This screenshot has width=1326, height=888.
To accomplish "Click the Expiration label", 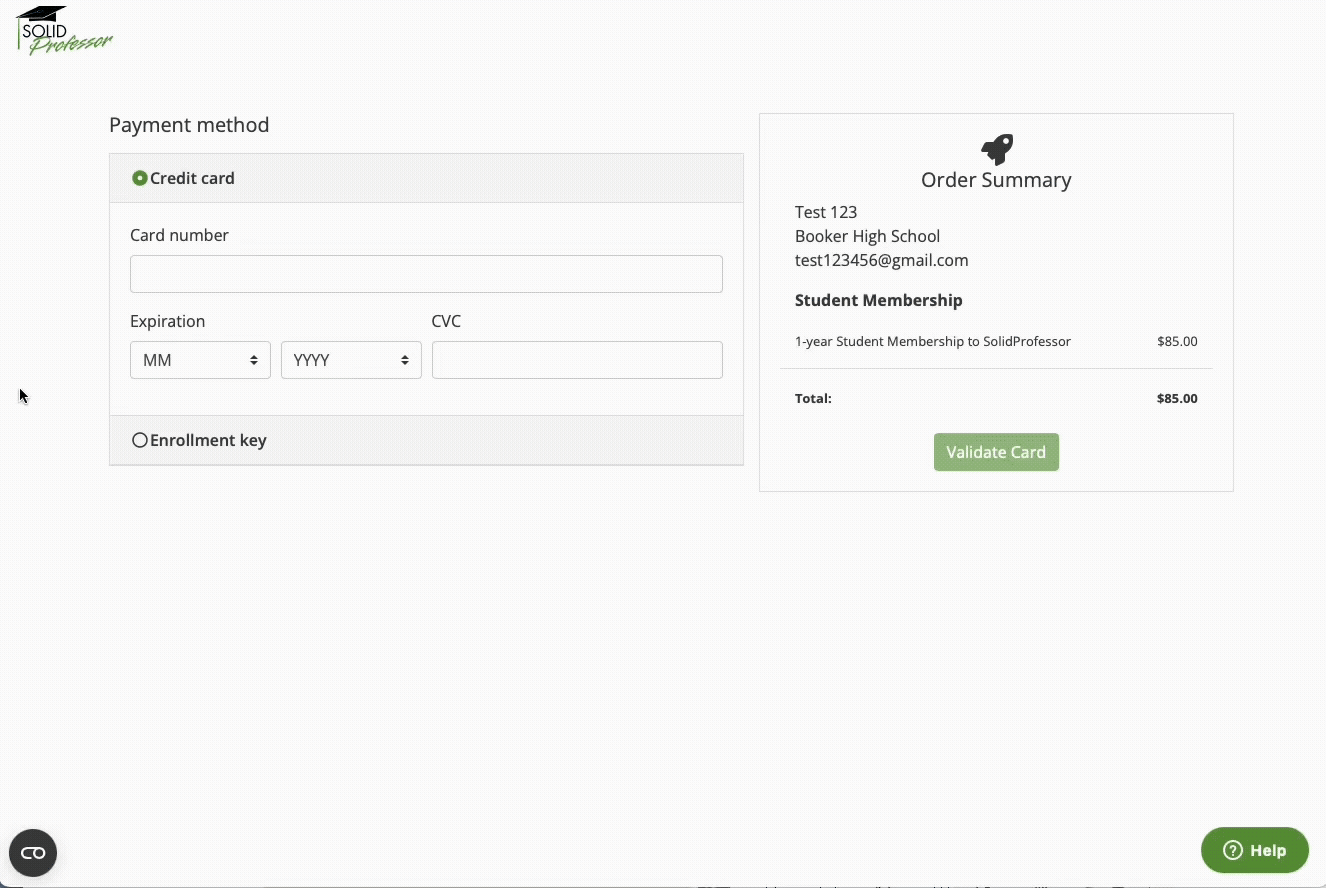I will tap(167, 321).
